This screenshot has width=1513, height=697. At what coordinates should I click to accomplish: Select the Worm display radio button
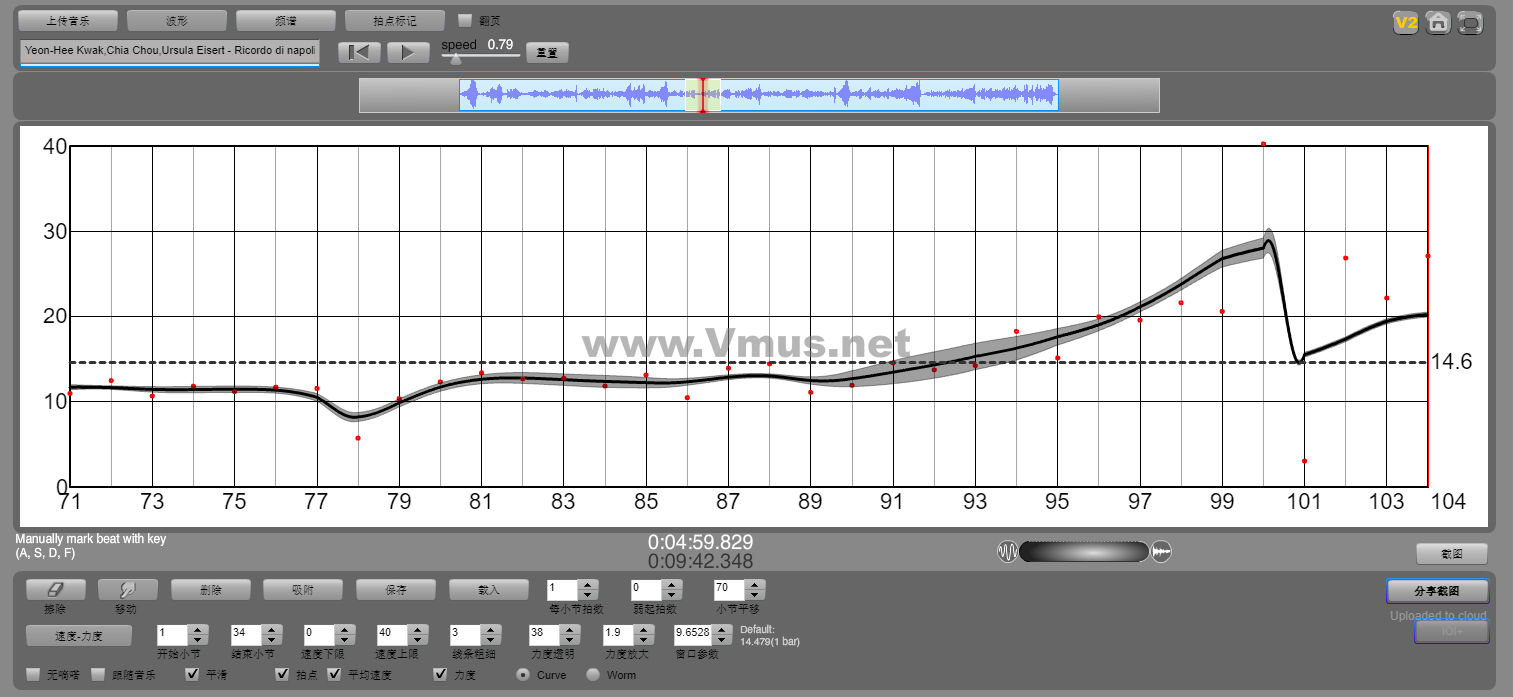pyautogui.click(x=593, y=675)
